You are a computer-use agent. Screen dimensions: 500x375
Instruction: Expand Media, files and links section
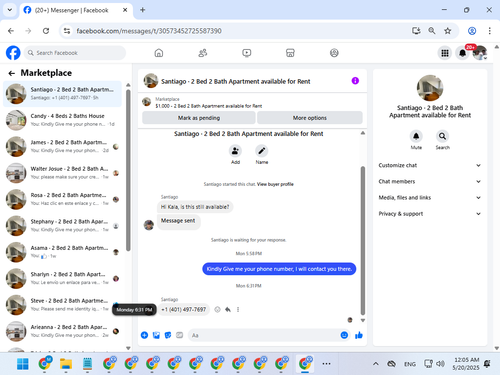430,197
